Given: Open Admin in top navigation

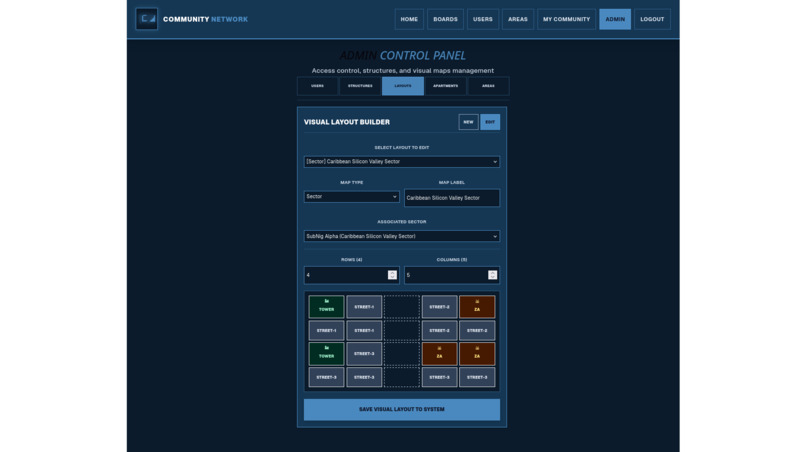Looking at the screenshot, I should (615, 19).
